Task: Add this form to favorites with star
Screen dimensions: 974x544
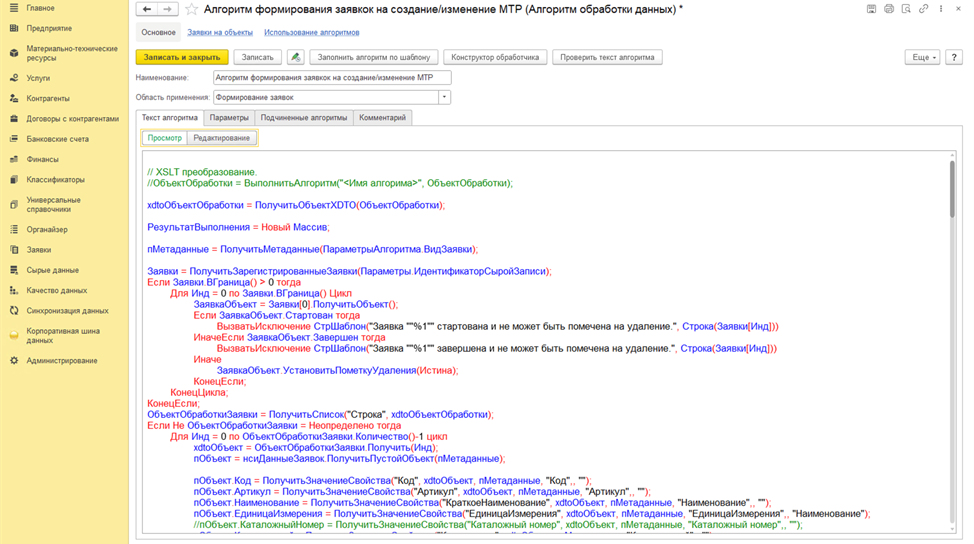Action: coord(191,9)
